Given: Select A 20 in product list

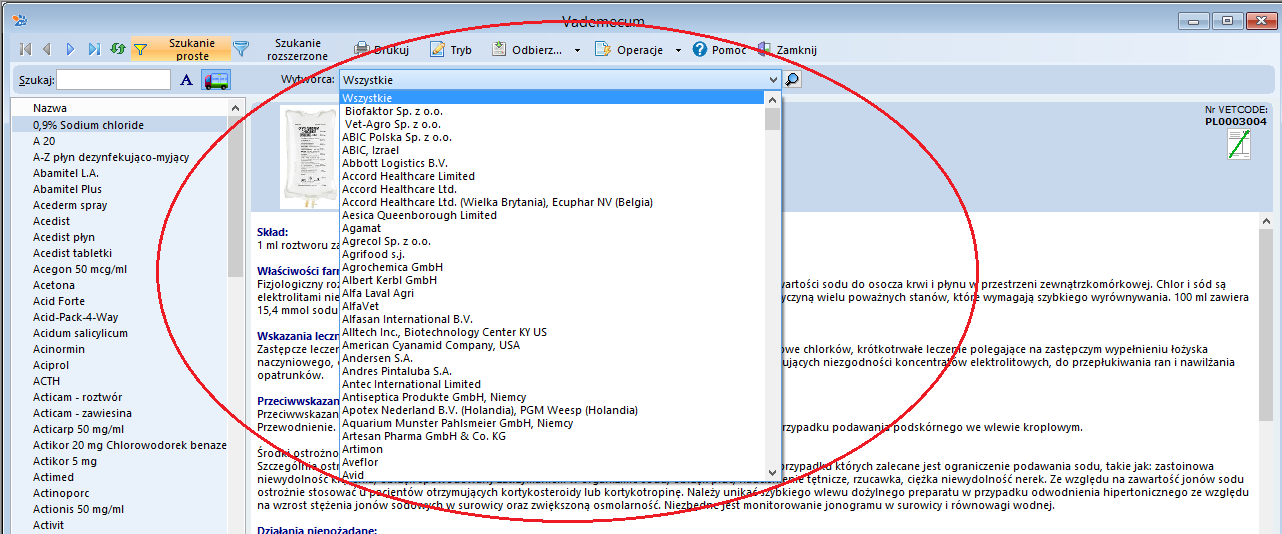Looking at the screenshot, I should coord(120,141).
